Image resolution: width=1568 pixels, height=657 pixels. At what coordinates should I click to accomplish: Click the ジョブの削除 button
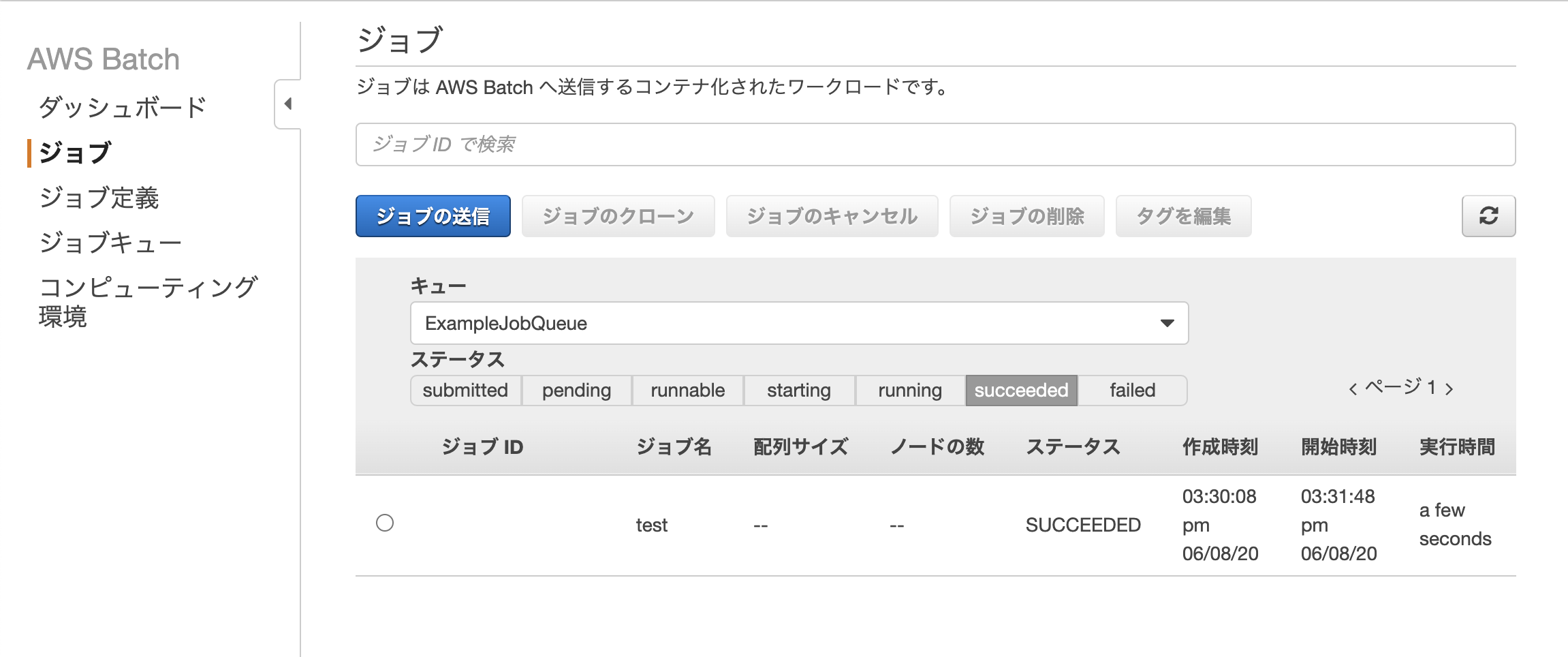point(1026,215)
